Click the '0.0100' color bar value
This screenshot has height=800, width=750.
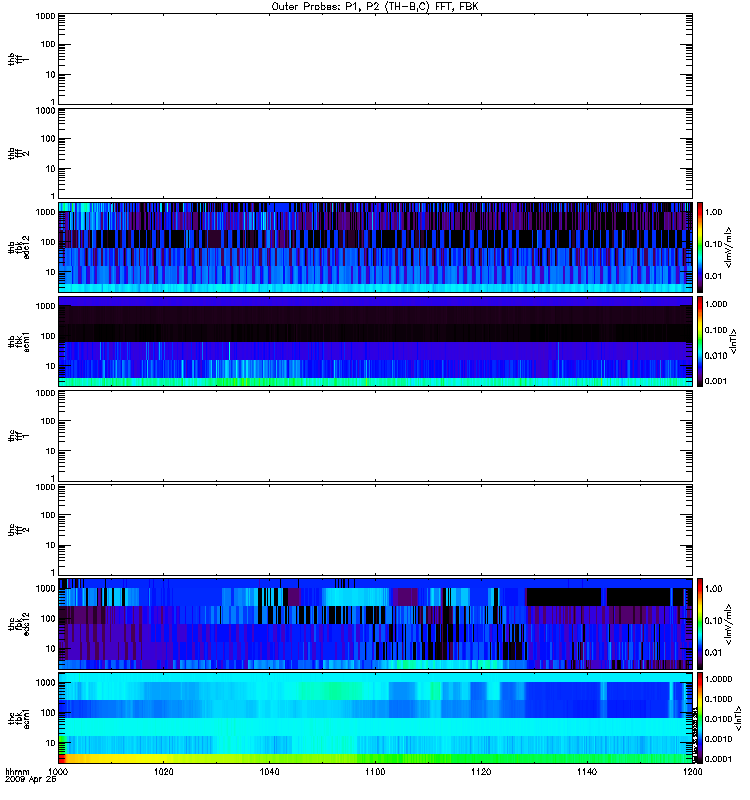point(718,719)
